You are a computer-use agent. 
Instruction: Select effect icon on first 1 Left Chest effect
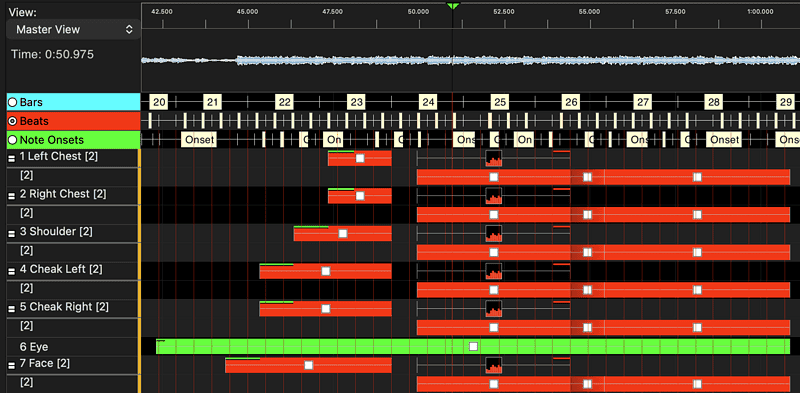pos(360,158)
